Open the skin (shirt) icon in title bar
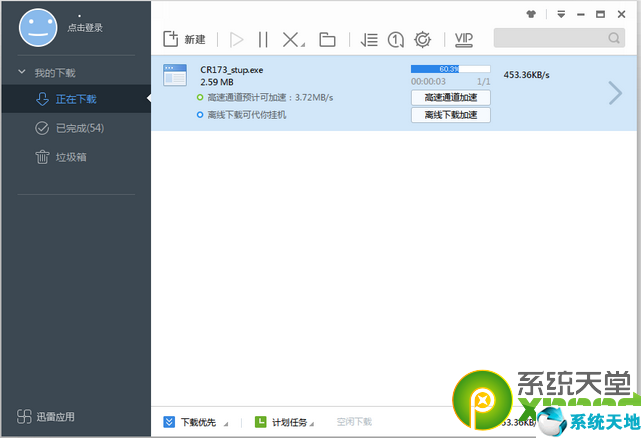Viewport: 641px width, 438px height. (x=531, y=14)
